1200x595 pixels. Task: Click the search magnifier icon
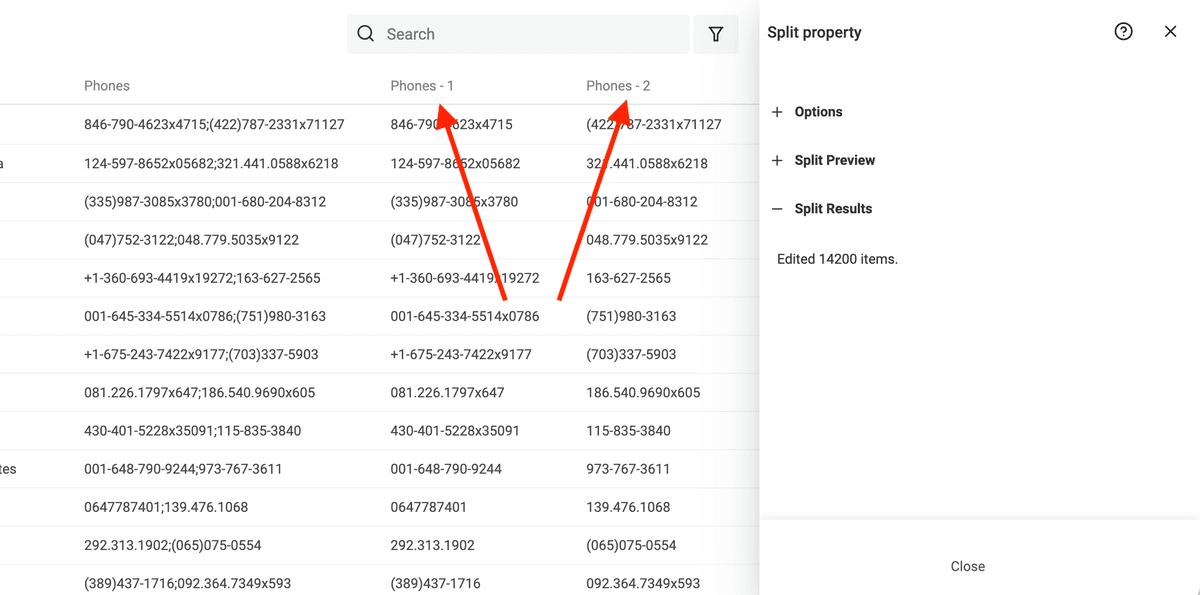(366, 34)
